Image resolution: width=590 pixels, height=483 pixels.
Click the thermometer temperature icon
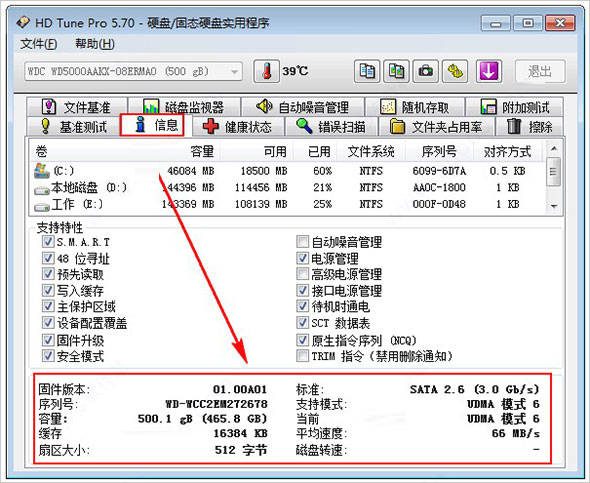tap(266, 71)
